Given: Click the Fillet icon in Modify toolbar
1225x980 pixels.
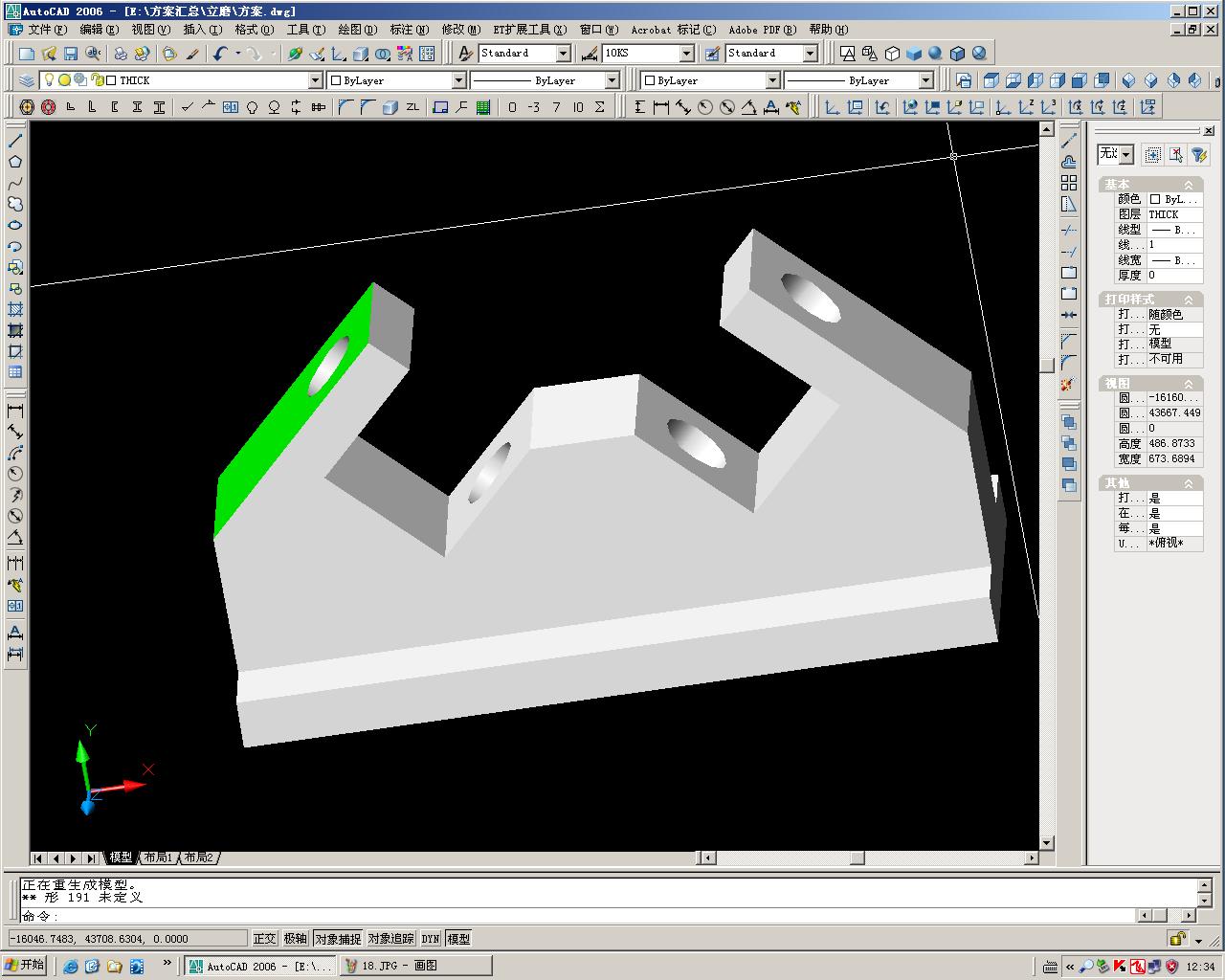Looking at the screenshot, I should pos(1068,364).
